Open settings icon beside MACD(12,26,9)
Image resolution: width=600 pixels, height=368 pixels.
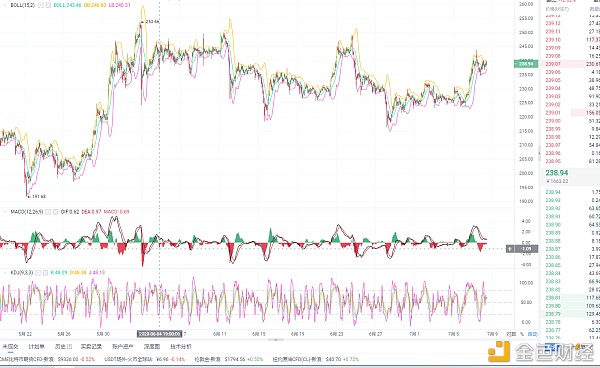point(48,212)
